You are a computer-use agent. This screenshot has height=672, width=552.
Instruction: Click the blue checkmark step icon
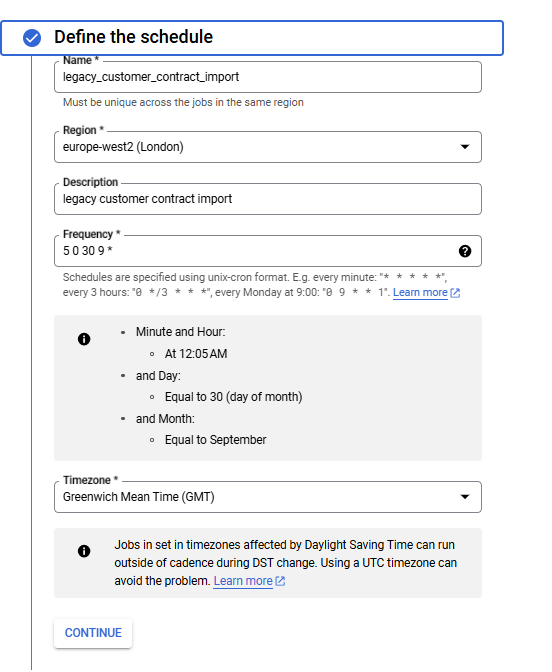point(32,38)
